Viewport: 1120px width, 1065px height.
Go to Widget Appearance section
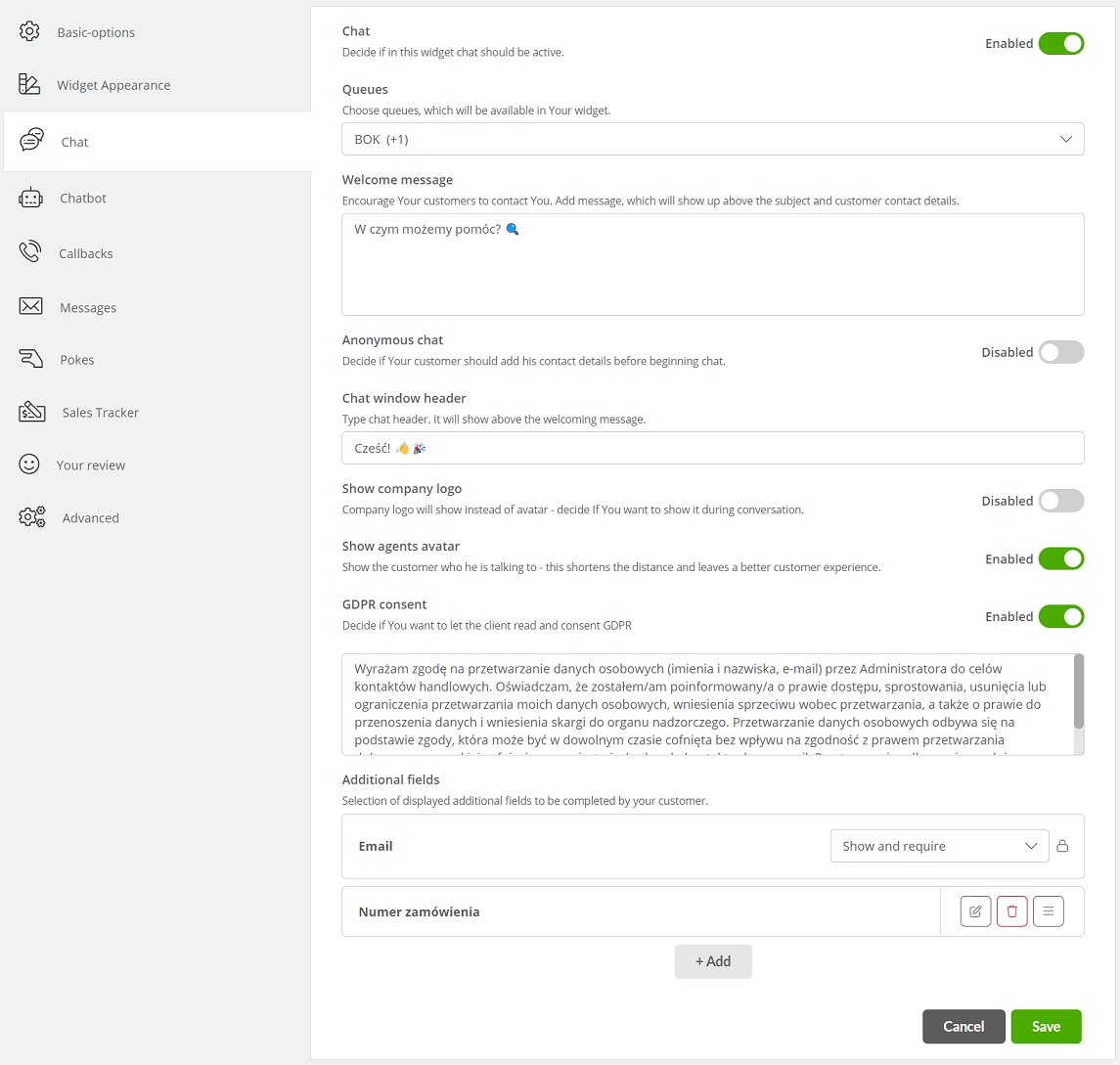[x=113, y=85]
